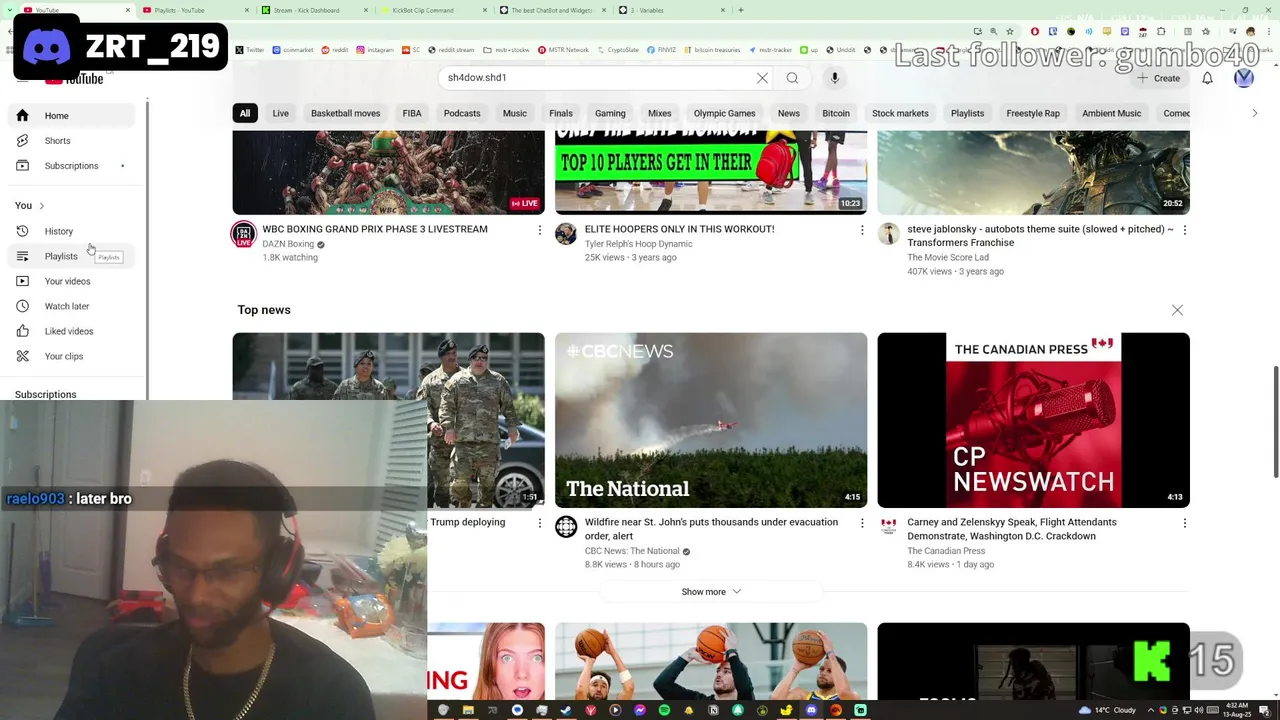The image size is (1280, 720).
Task: Open more options for steve jablonsky video
Action: pyautogui.click(x=1185, y=230)
